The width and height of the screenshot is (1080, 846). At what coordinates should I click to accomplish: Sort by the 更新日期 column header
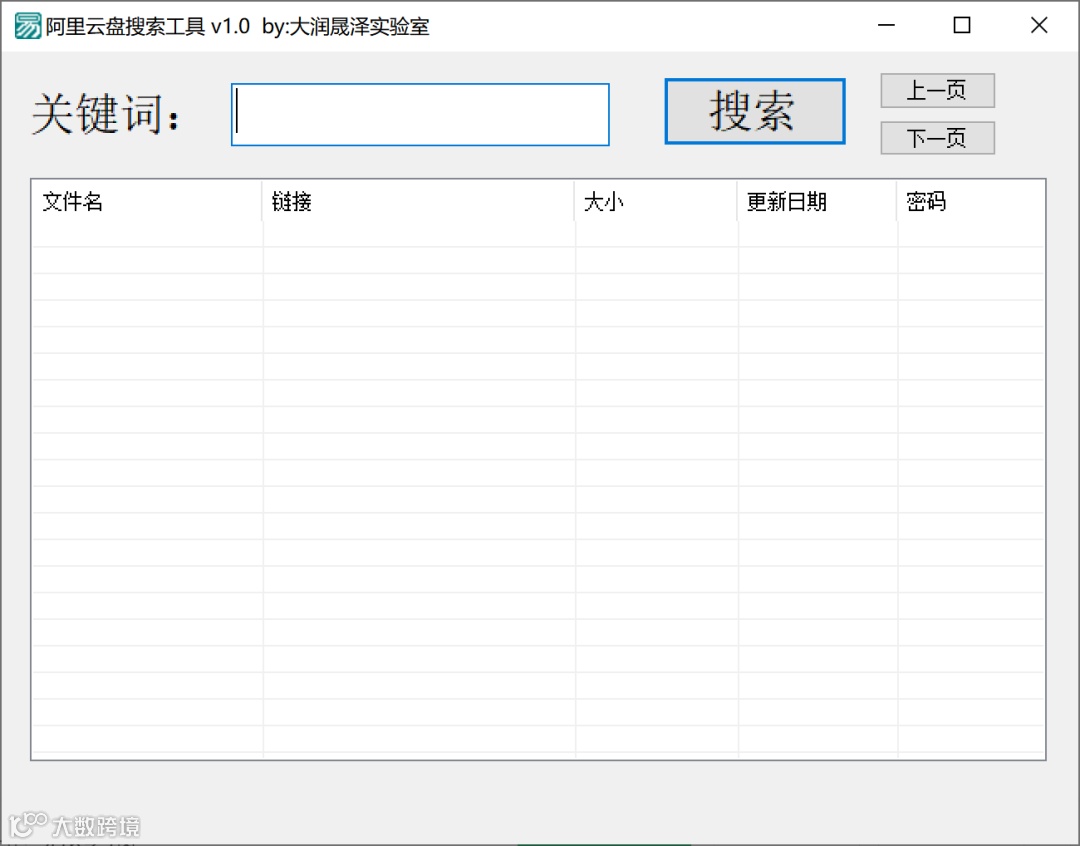point(817,201)
